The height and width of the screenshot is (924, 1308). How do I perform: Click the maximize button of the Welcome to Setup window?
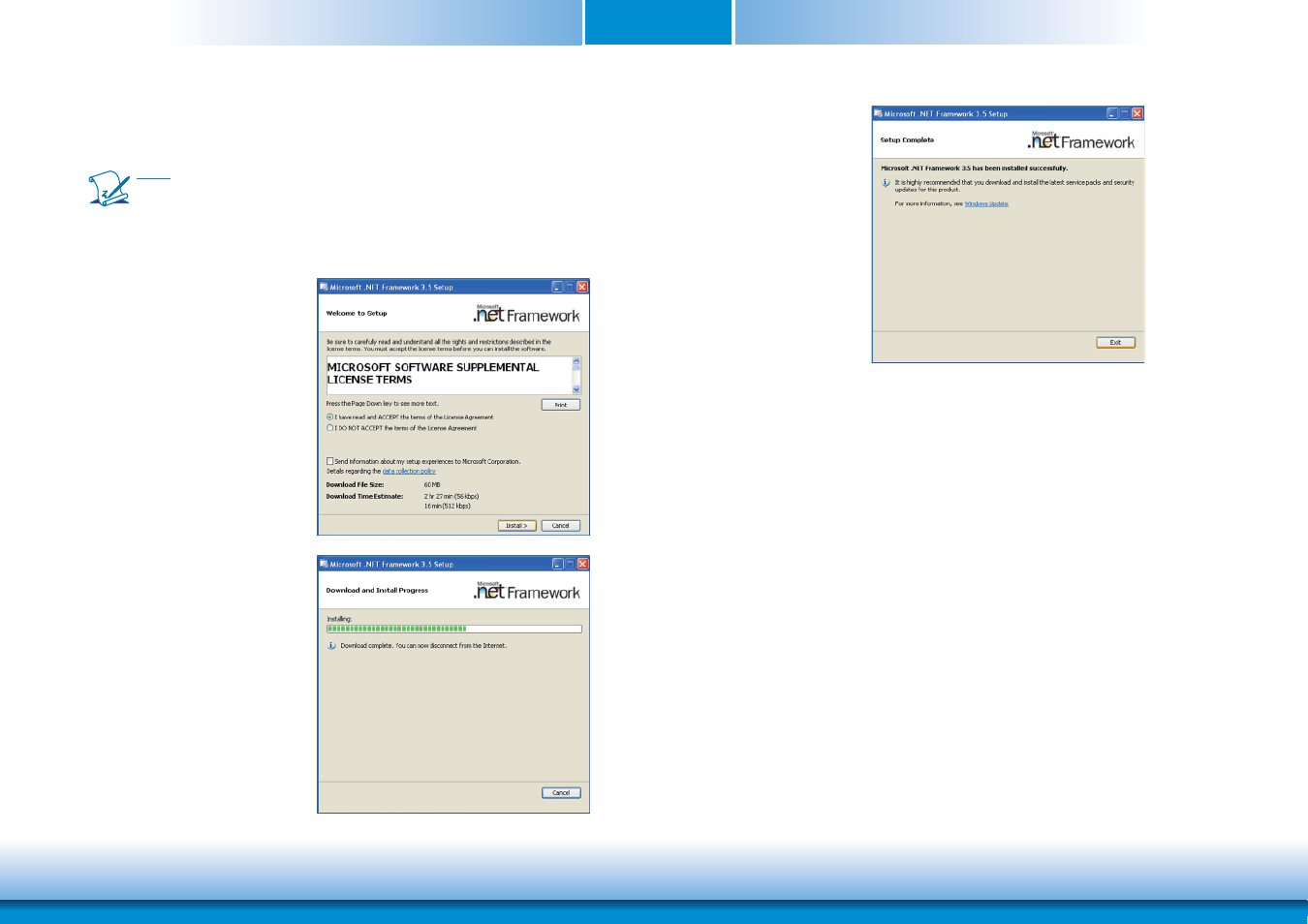pos(570,287)
